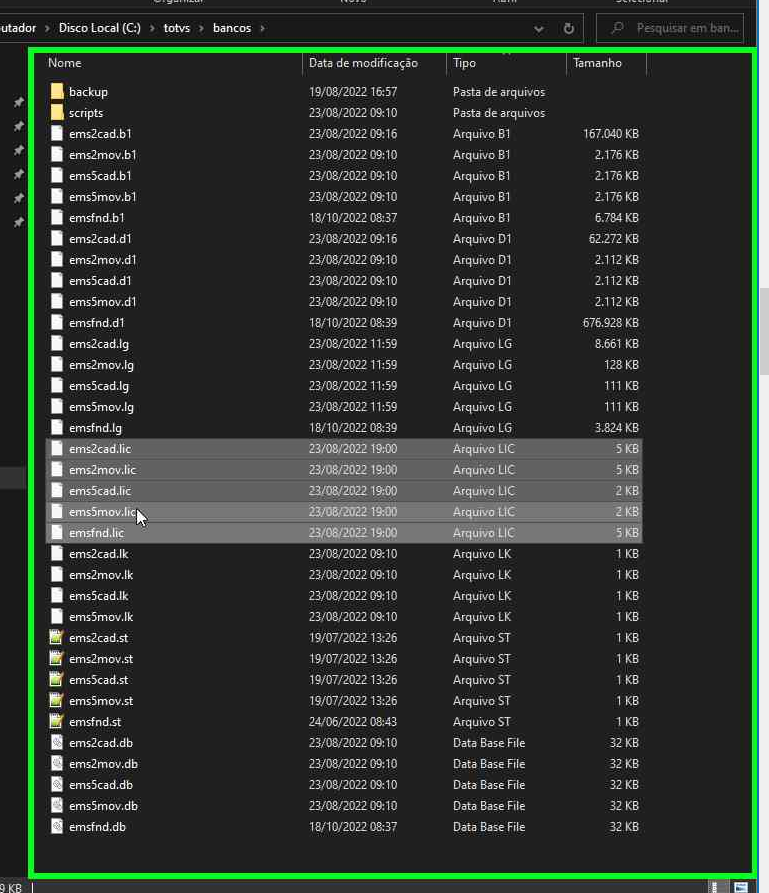769x893 pixels.
Task: Expand chevron after bancos breadcrumb
Action: [262, 28]
